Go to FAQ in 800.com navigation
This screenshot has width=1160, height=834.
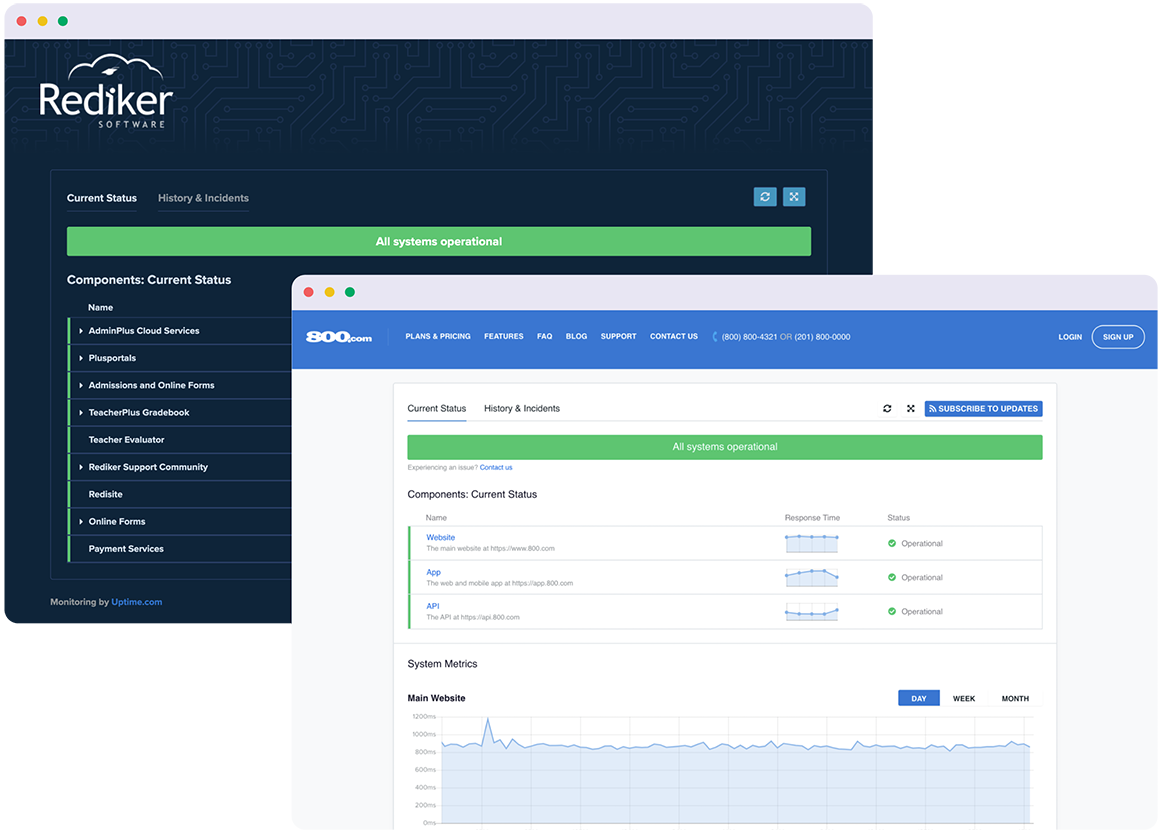click(x=544, y=337)
